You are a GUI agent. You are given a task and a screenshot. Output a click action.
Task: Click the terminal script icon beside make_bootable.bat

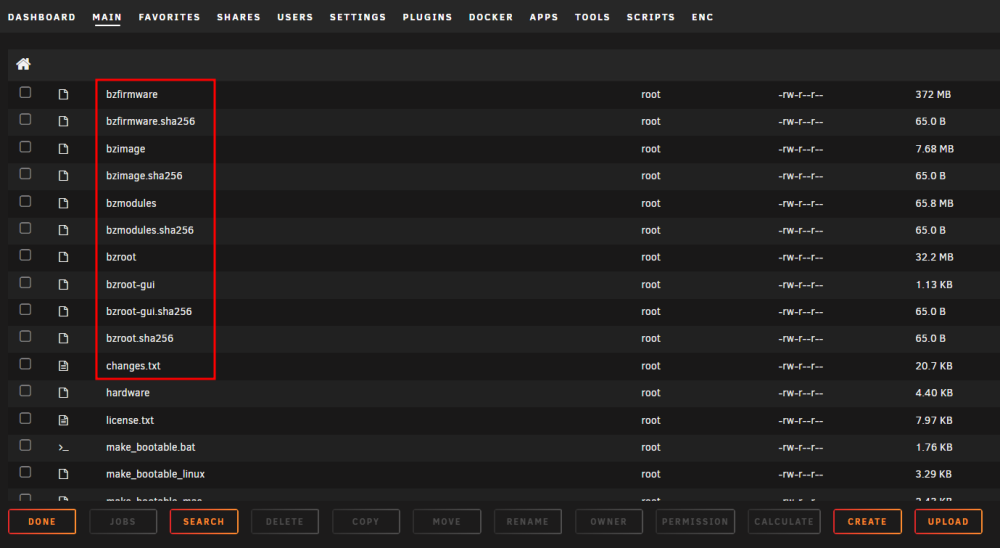[63, 447]
